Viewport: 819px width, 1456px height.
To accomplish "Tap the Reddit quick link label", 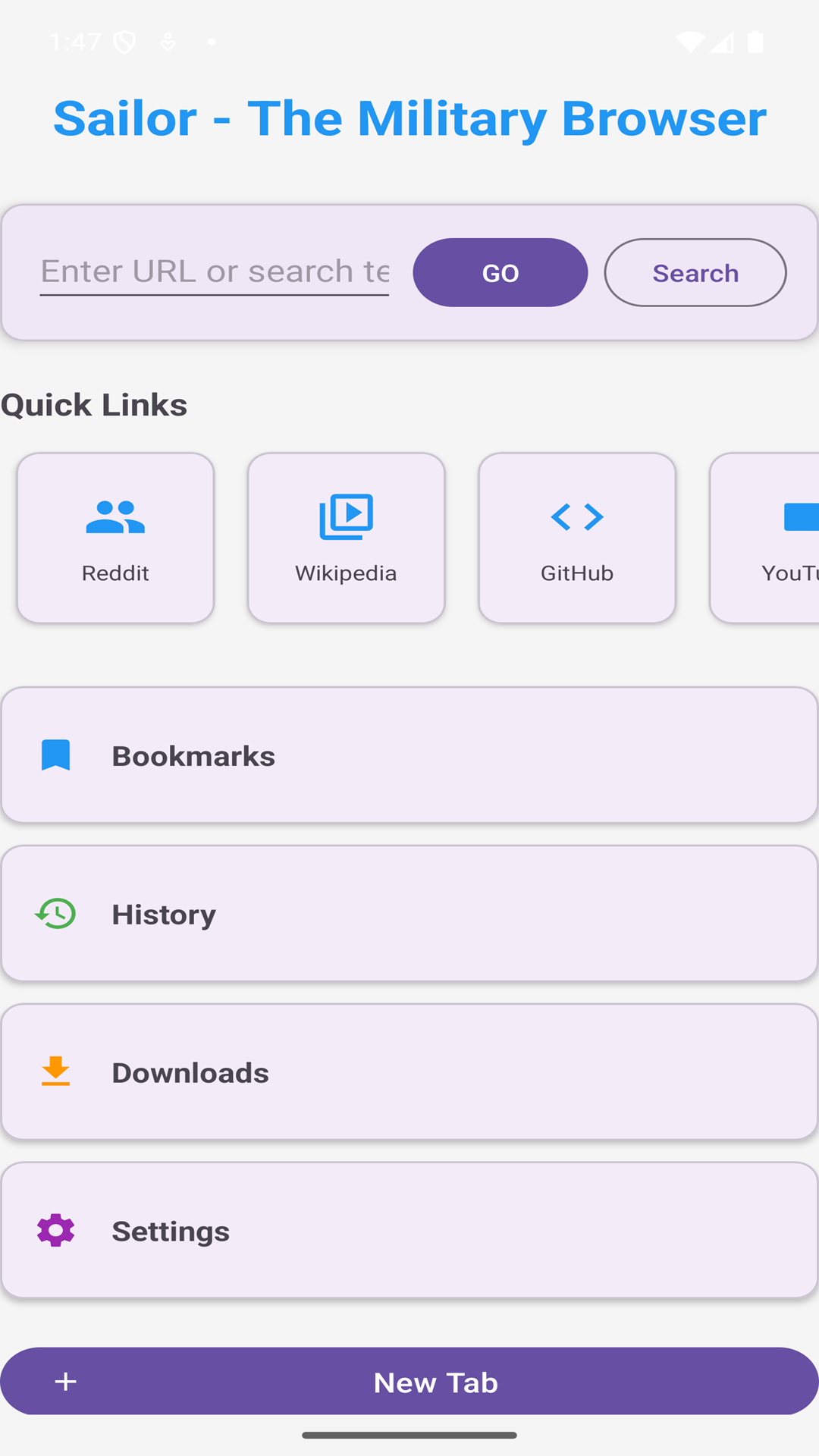I will click(x=115, y=573).
